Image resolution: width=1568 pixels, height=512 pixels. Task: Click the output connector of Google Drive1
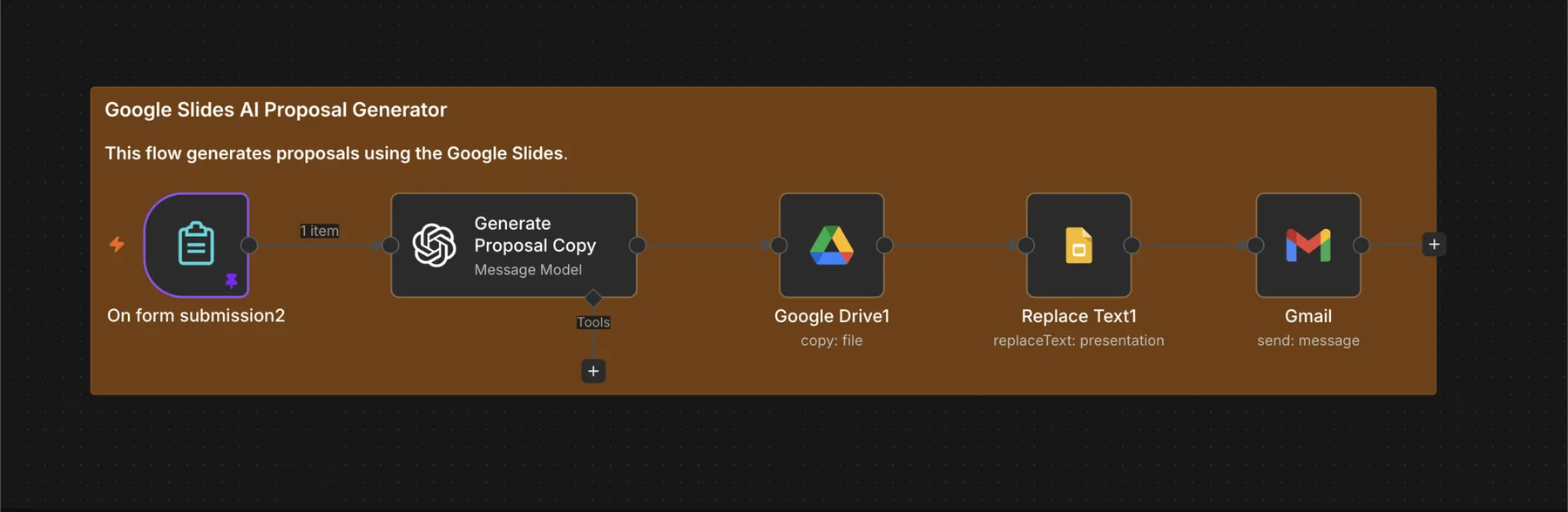(885, 246)
